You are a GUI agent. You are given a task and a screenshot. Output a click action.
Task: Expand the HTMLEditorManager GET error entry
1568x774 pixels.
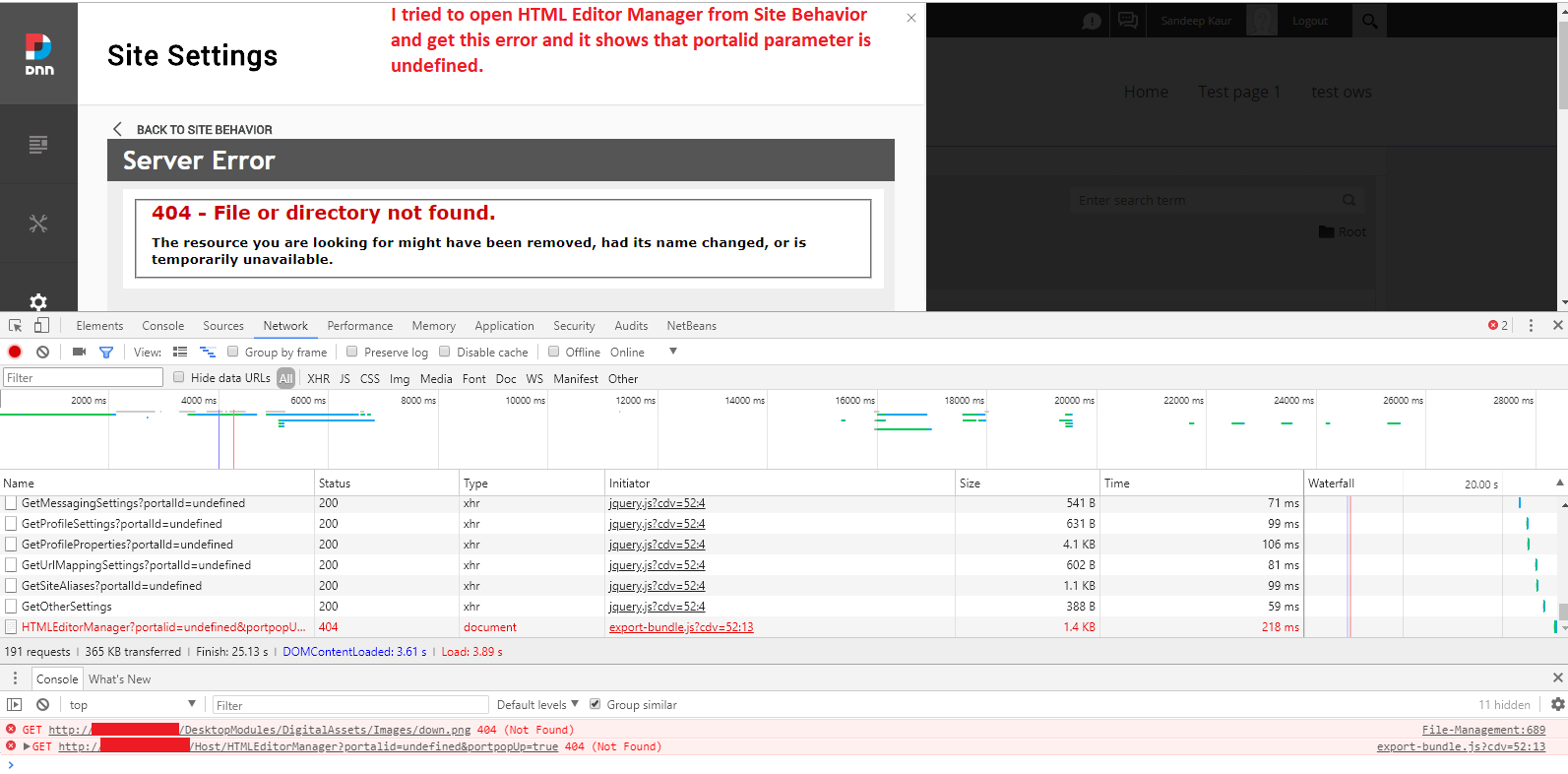point(27,746)
